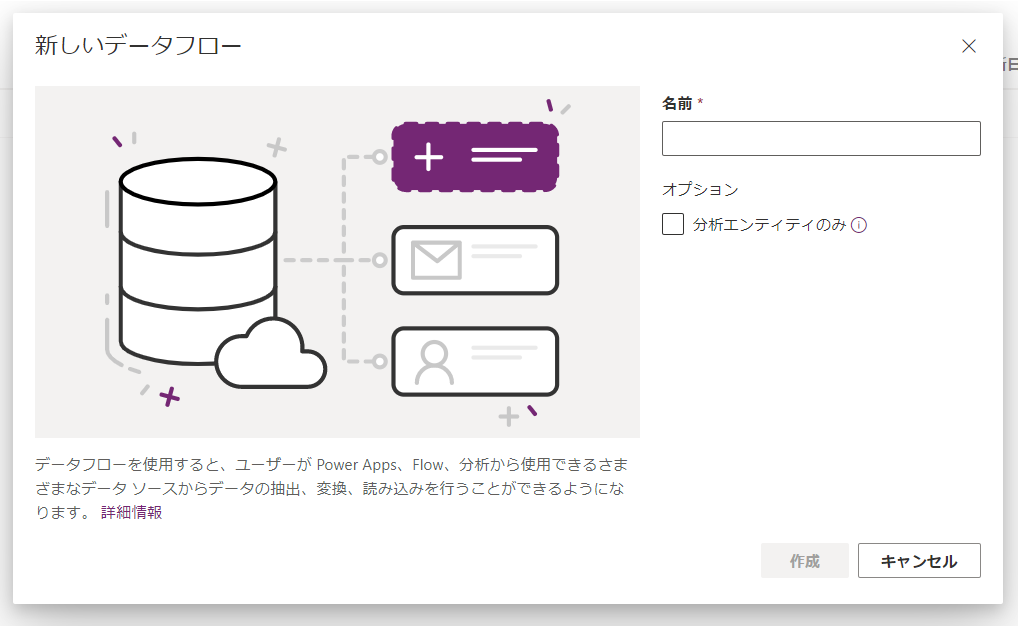Click the dataflow illustration image
The height and width of the screenshot is (626, 1018).
pyautogui.click(x=338, y=262)
